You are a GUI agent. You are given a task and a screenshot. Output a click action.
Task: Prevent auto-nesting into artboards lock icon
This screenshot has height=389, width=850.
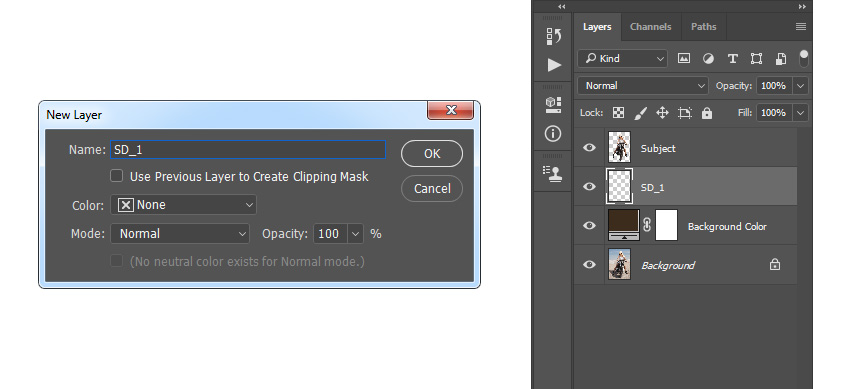coord(685,113)
